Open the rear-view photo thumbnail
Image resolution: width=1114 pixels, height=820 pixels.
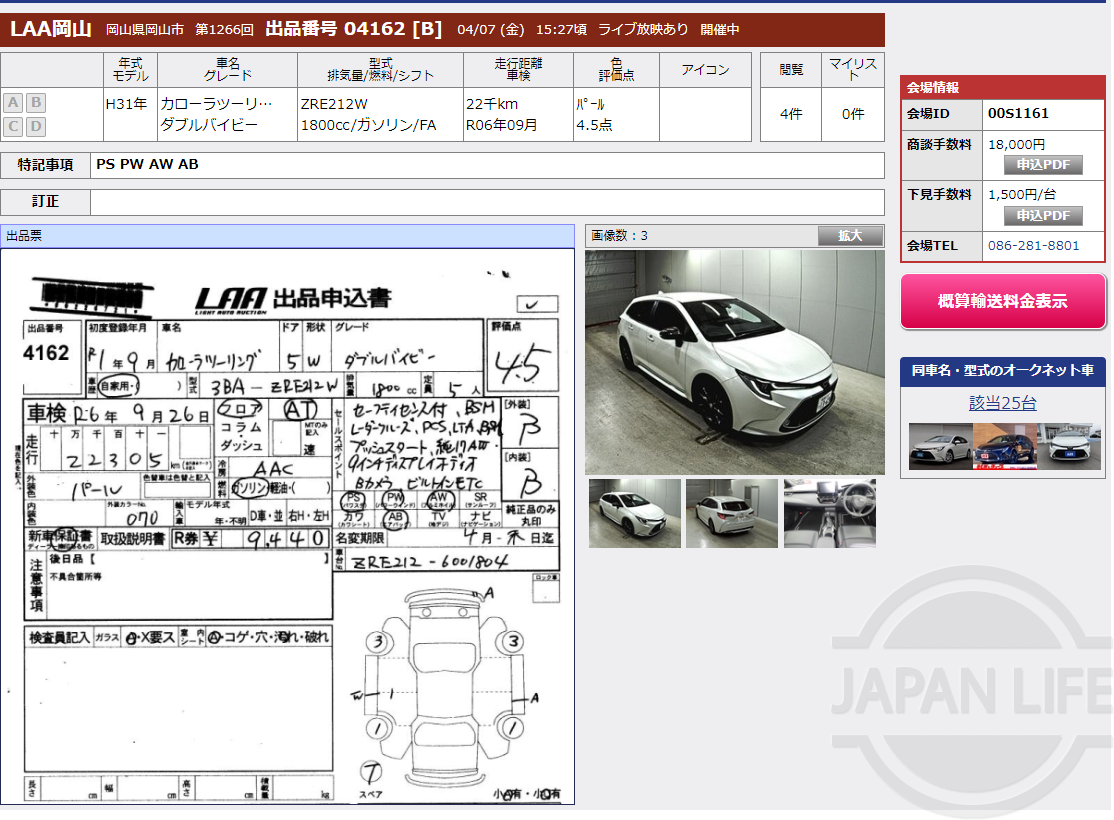coord(731,512)
